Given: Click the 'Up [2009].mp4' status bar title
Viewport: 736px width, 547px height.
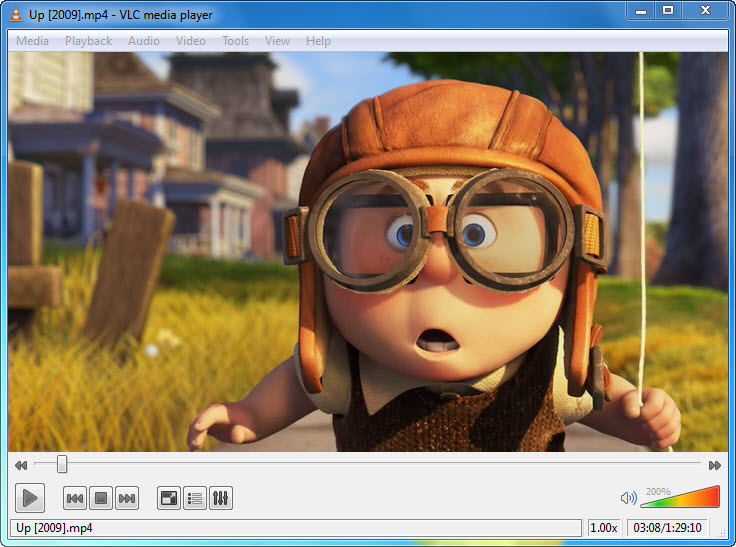Looking at the screenshot, I should pos(54,528).
